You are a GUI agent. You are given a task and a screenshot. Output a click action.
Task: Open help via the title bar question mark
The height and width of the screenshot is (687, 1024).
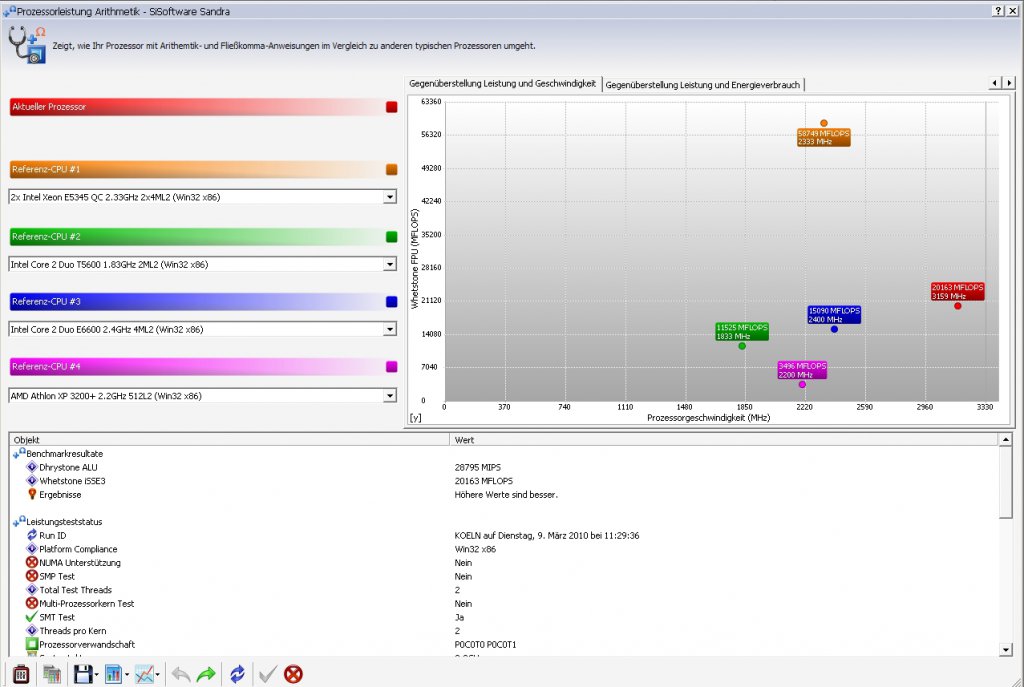pyautogui.click(x=999, y=10)
